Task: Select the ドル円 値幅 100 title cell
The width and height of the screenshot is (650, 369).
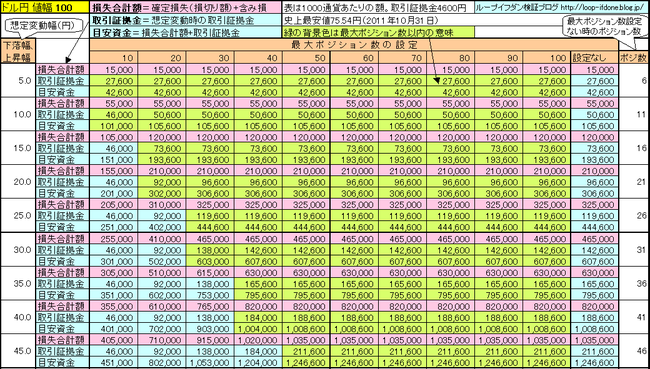Action: click(45, 7)
